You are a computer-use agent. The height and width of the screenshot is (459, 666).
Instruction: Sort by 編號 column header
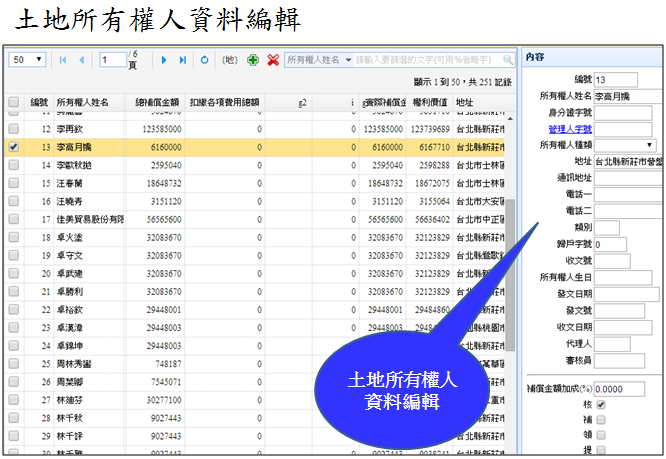(39, 102)
